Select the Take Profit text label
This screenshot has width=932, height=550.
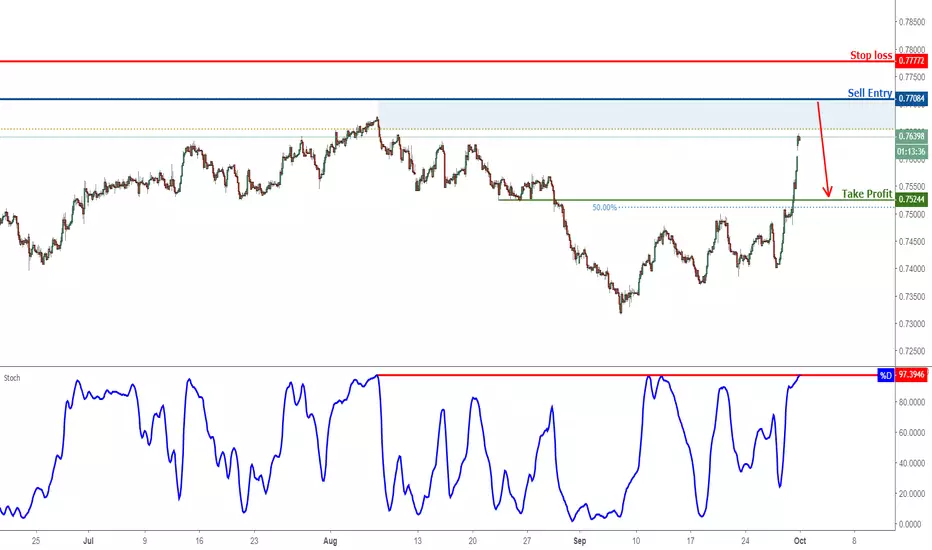tap(867, 194)
